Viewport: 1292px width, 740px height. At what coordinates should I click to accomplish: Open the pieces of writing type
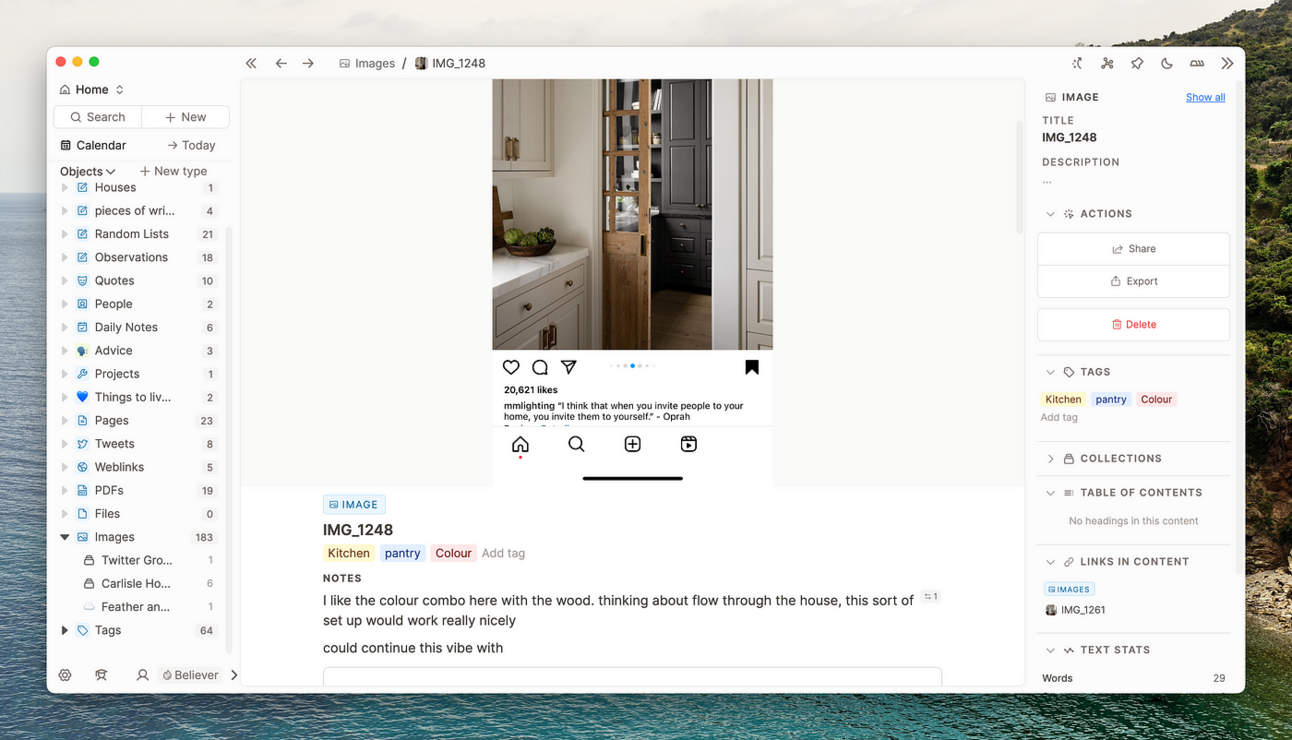[x=134, y=211]
